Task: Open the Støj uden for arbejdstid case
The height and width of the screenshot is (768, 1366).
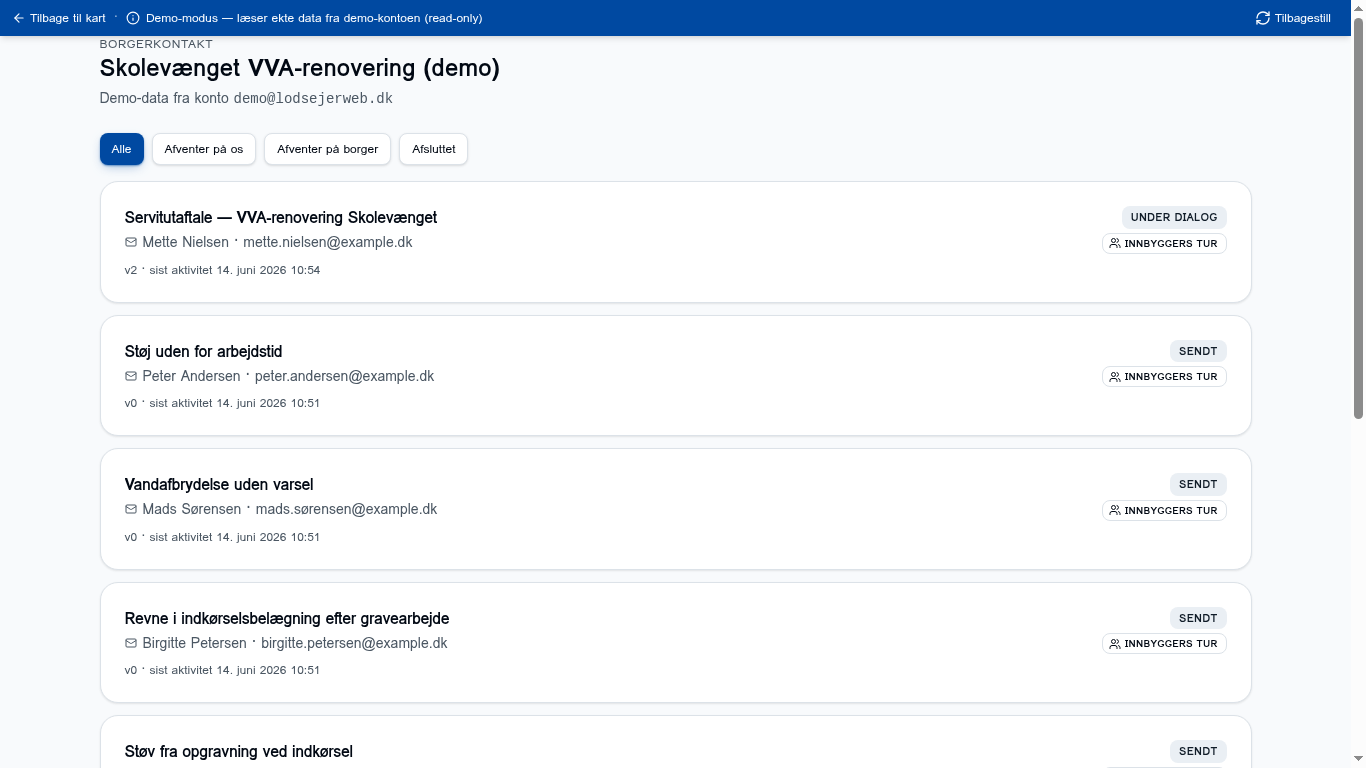Action: [x=676, y=376]
